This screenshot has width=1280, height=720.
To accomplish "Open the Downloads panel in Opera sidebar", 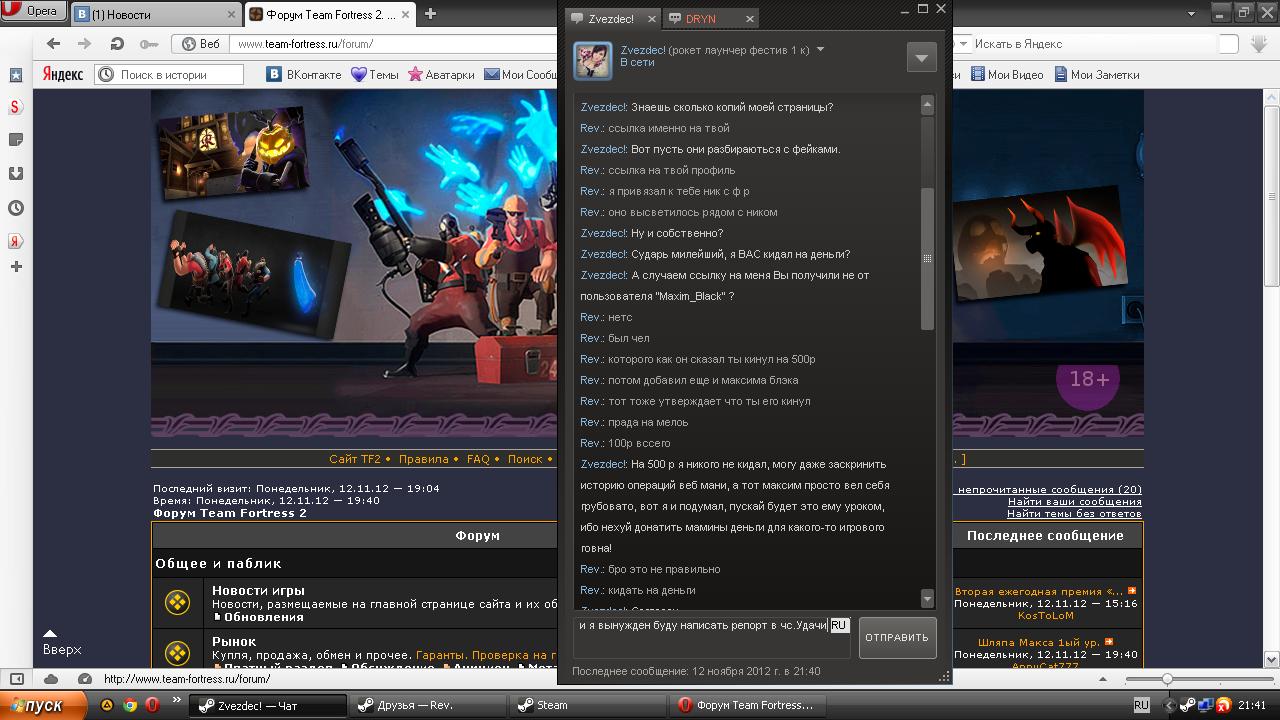I will click(16, 174).
